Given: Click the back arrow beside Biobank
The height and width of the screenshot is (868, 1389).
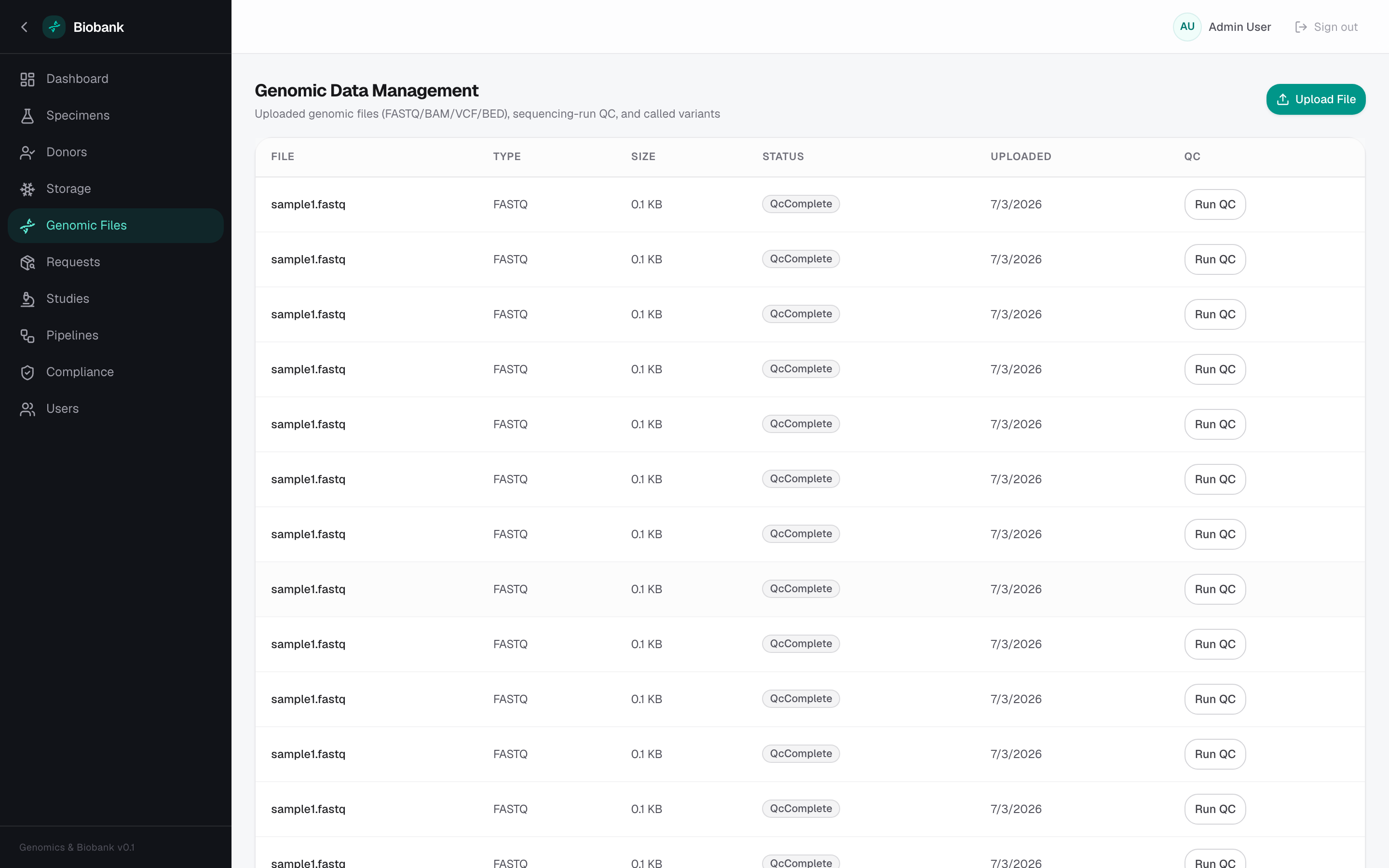Looking at the screenshot, I should pyautogui.click(x=24, y=27).
